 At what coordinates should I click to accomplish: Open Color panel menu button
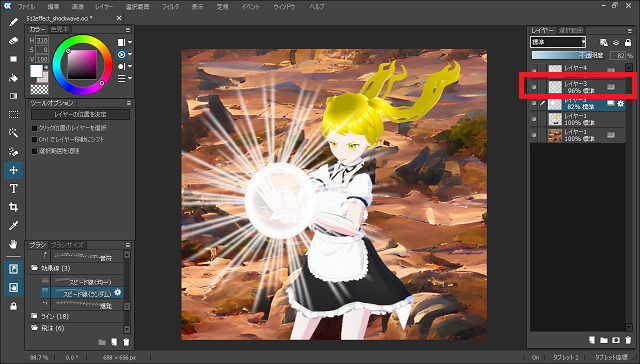(x=128, y=30)
